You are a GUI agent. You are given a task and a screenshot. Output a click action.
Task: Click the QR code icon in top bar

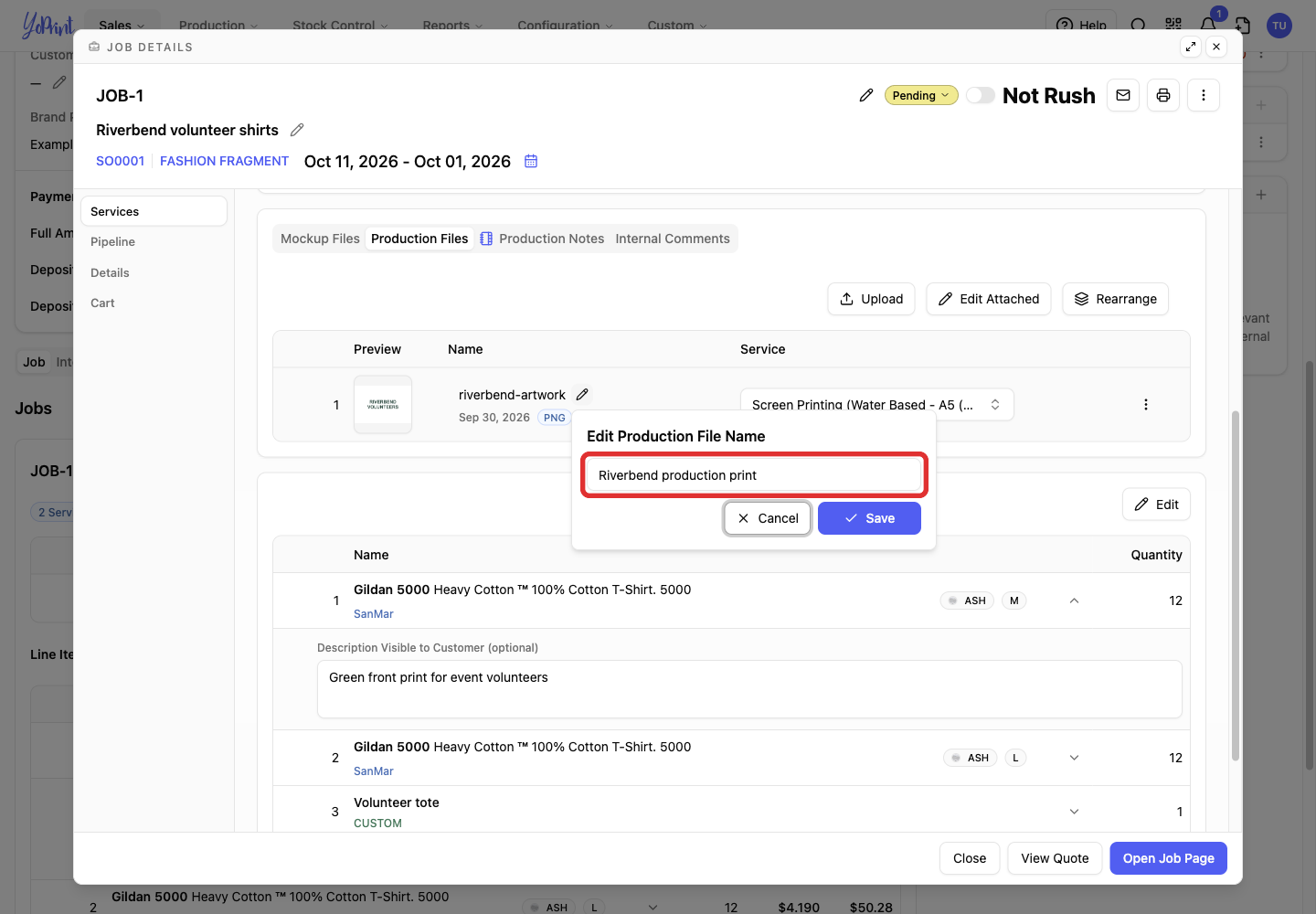pos(1173,25)
